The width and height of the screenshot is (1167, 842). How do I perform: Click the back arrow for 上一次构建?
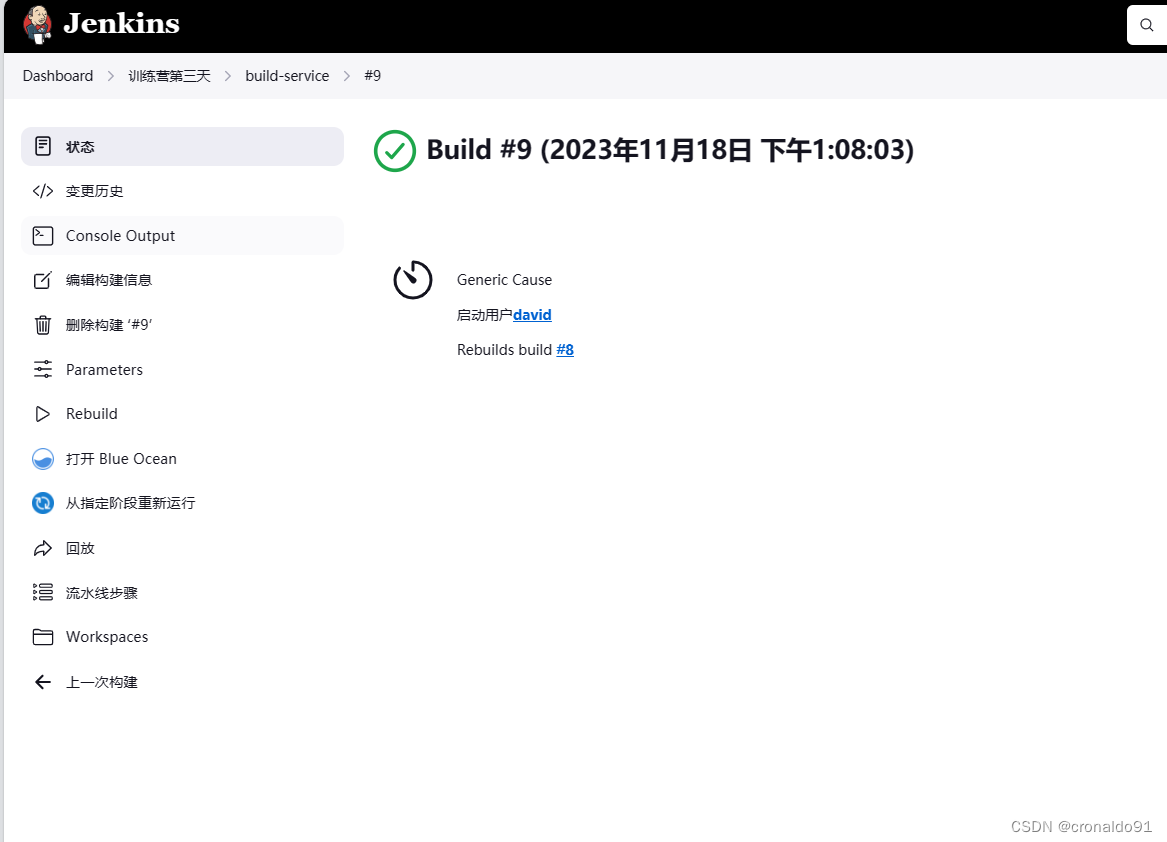tap(42, 681)
